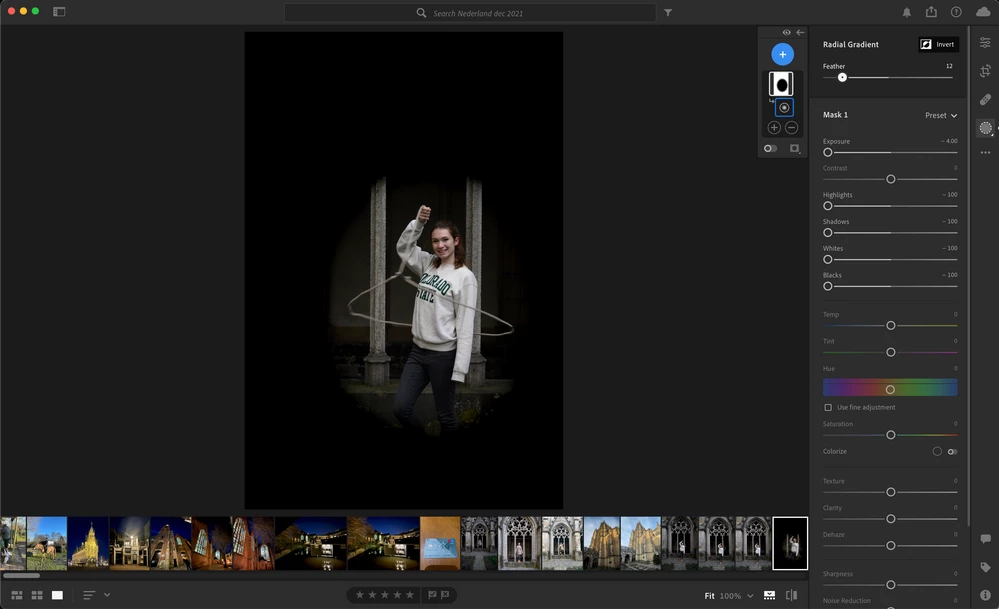
Task: Open the filter funnel next to search
Action: [x=668, y=13]
